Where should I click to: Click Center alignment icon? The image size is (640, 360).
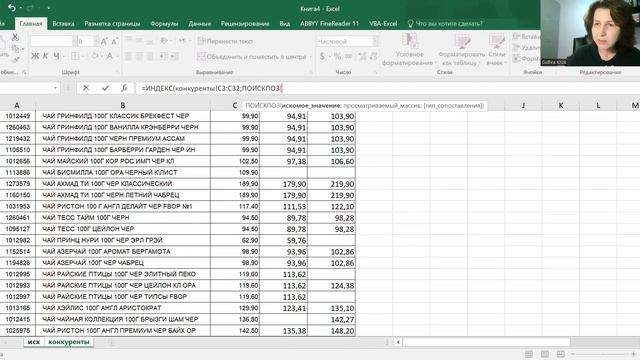click(x=139, y=56)
